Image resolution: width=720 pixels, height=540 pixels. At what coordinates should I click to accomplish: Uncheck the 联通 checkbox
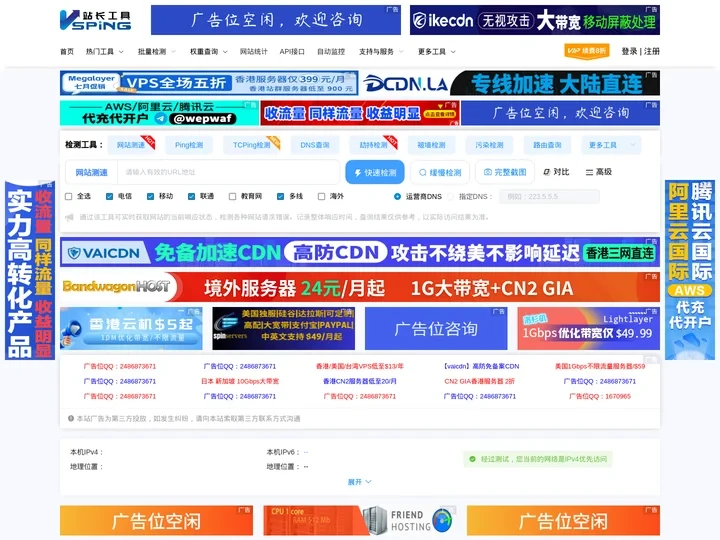(191, 197)
